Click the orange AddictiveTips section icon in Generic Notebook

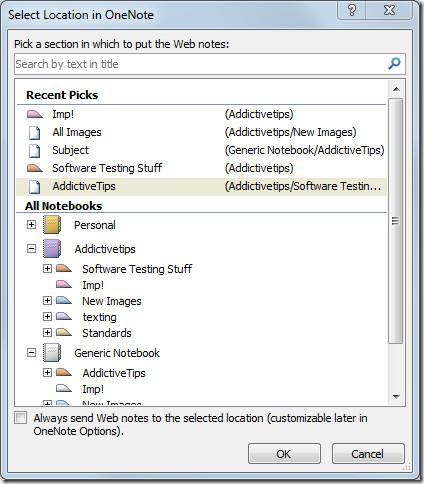64,372
